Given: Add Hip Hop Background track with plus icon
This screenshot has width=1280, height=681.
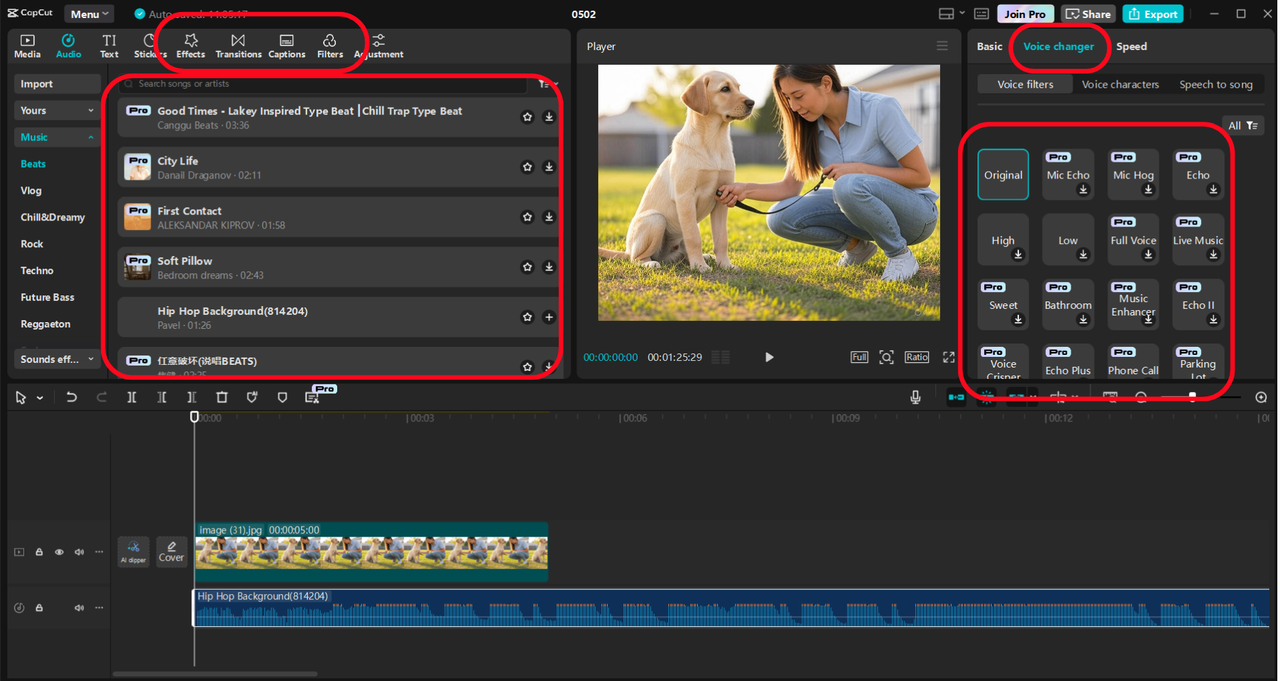Looking at the screenshot, I should click(x=549, y=317).
